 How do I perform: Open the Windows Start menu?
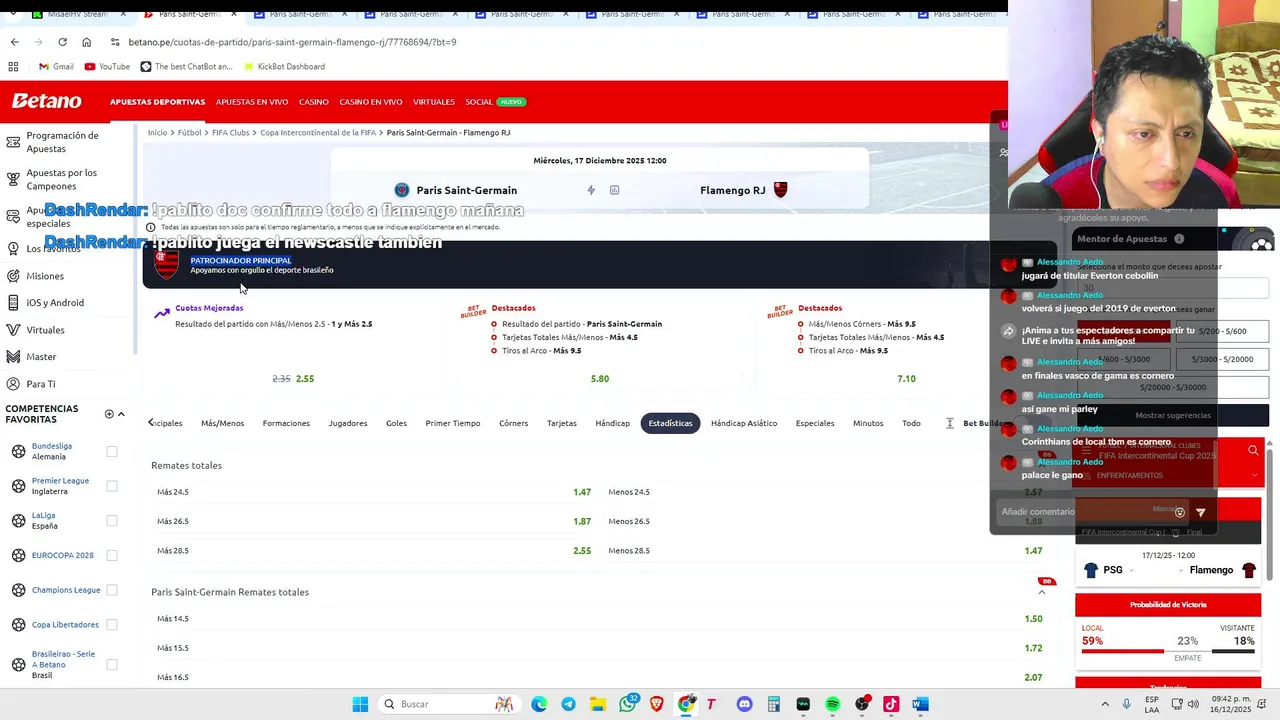click(360, 704)
